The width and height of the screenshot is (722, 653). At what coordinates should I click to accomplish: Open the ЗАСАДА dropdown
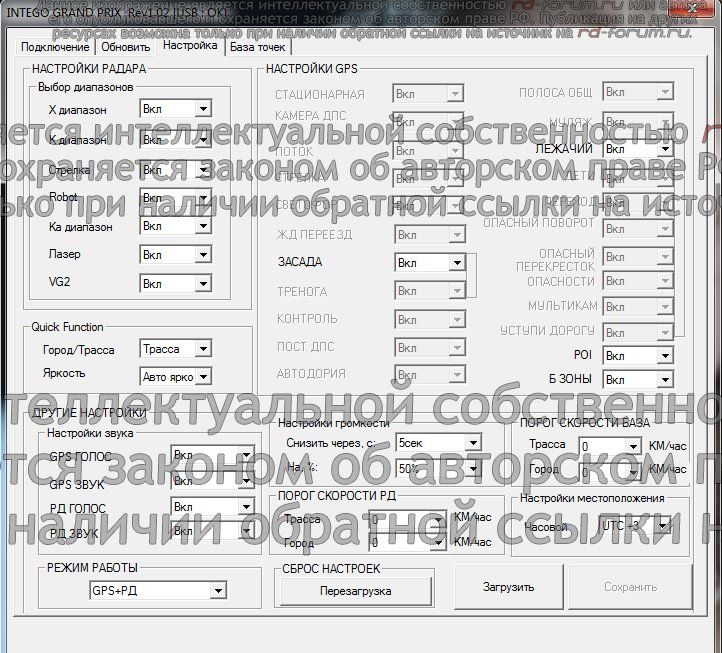pos(430,263)
